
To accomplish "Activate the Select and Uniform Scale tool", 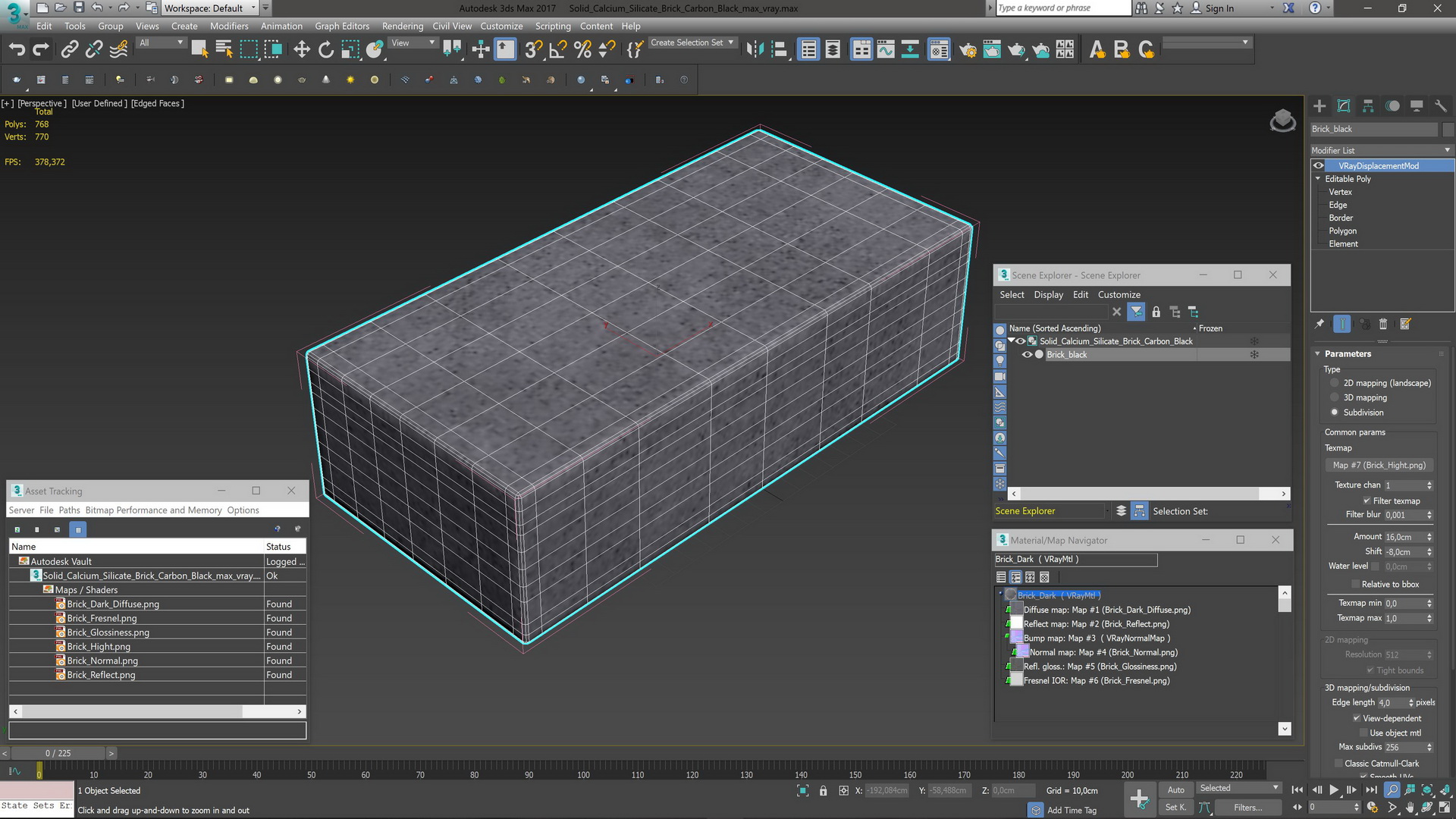I will 350,50.
